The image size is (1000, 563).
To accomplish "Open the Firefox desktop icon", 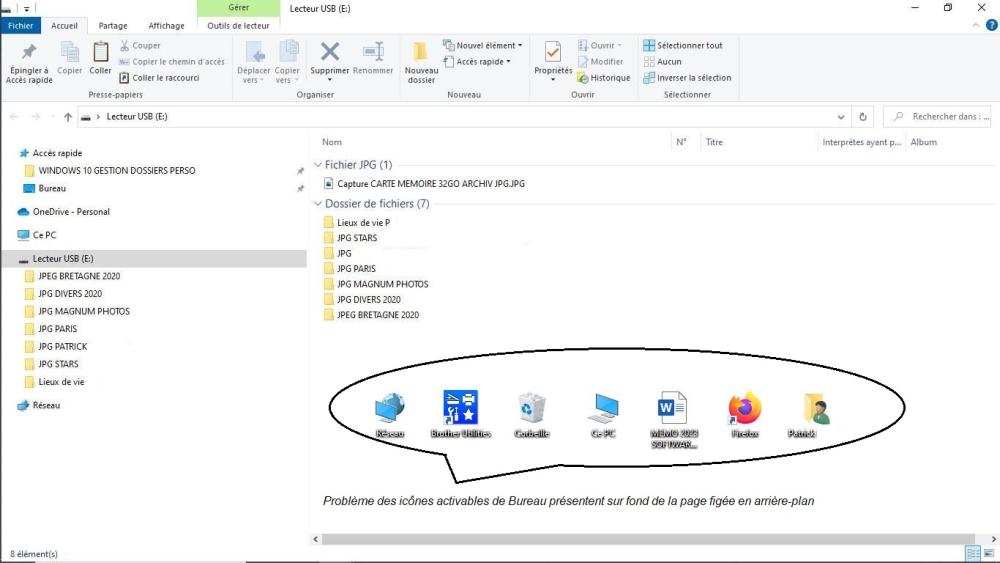I will click(x=744, y=410).
